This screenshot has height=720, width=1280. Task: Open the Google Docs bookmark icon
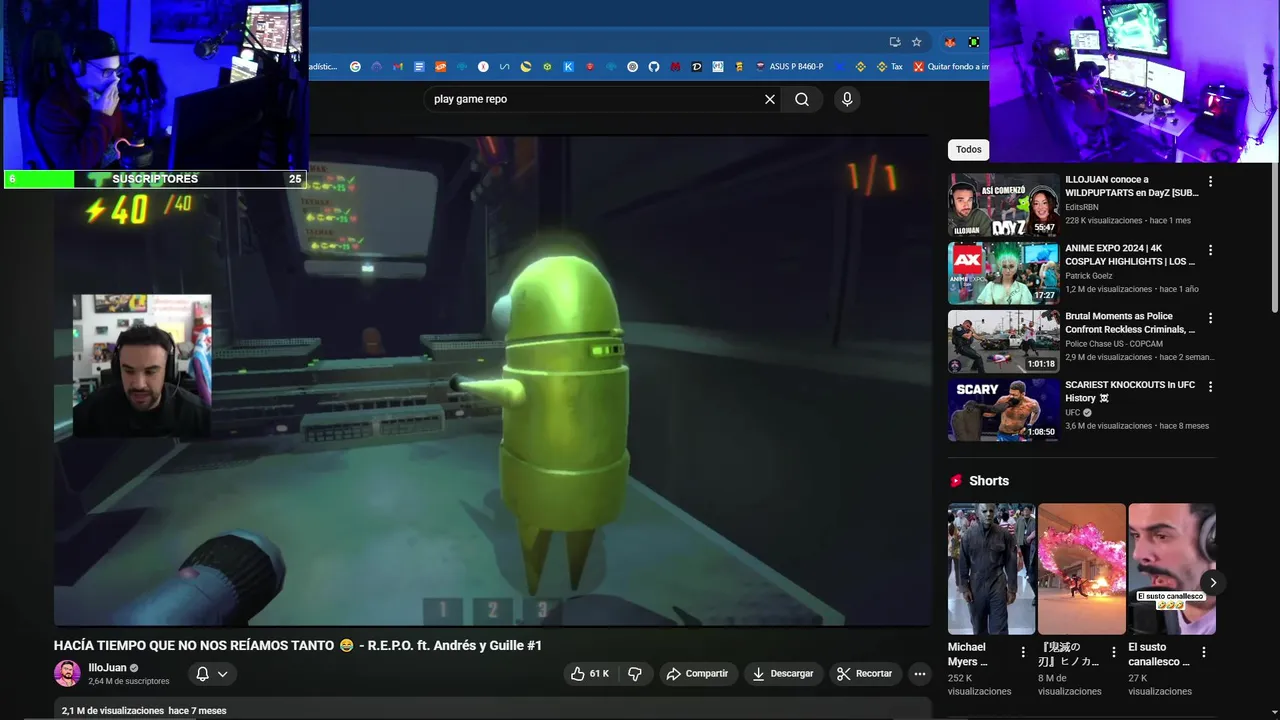click(x=419, y=67)
